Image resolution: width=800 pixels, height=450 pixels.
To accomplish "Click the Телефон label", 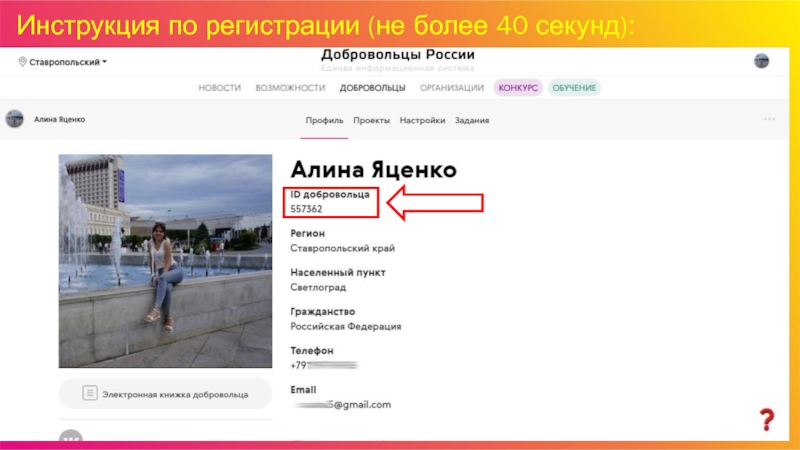I will [311, 351].
